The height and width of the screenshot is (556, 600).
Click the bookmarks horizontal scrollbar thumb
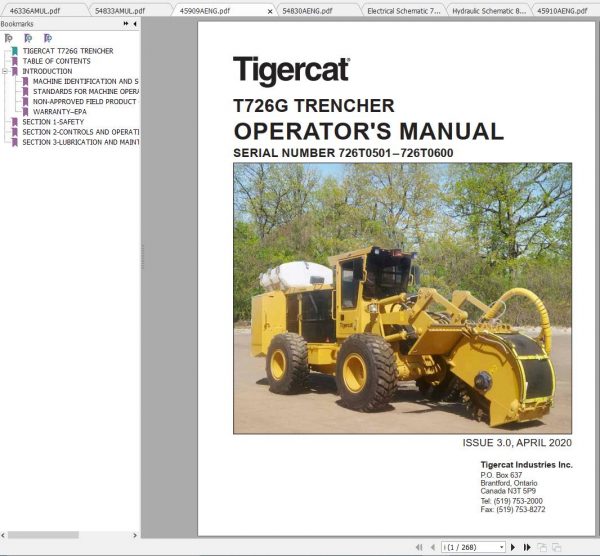click(43, 535)
